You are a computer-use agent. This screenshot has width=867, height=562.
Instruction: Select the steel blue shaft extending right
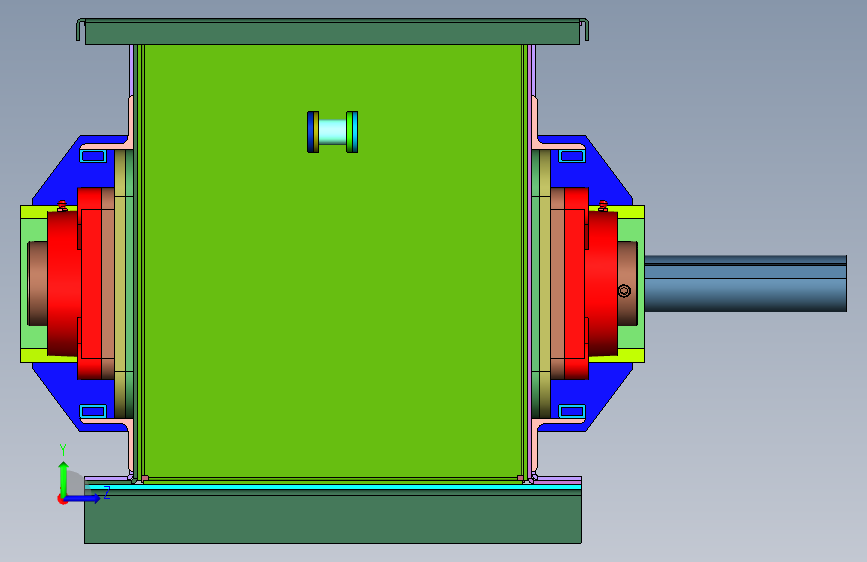coord(745,283)
